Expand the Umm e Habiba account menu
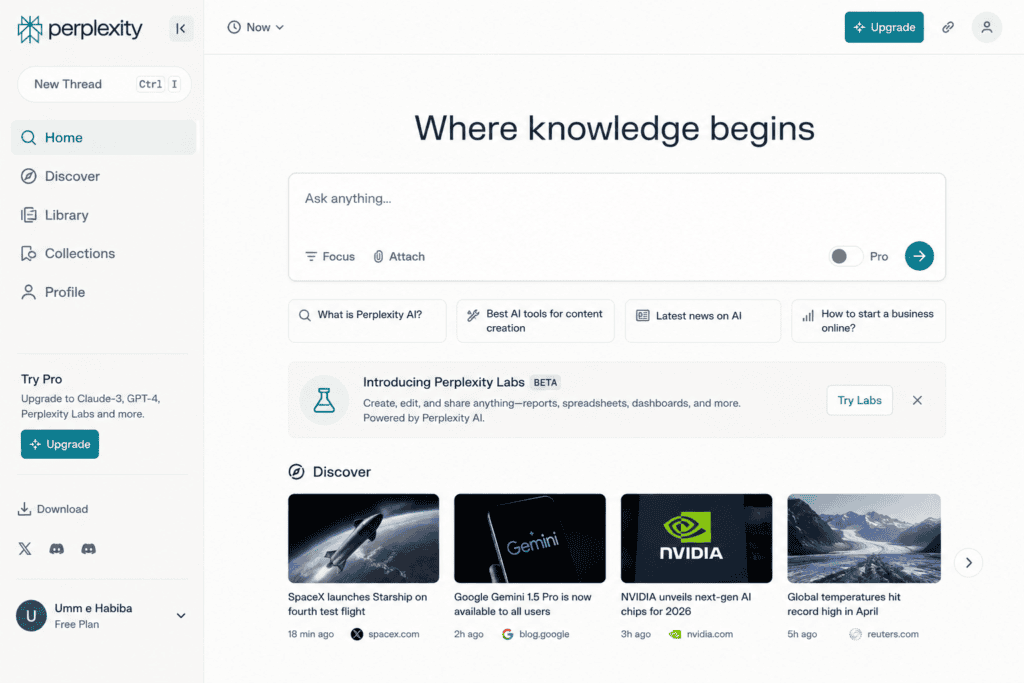This screenshot has width=1024, height=683. [181, 616]
